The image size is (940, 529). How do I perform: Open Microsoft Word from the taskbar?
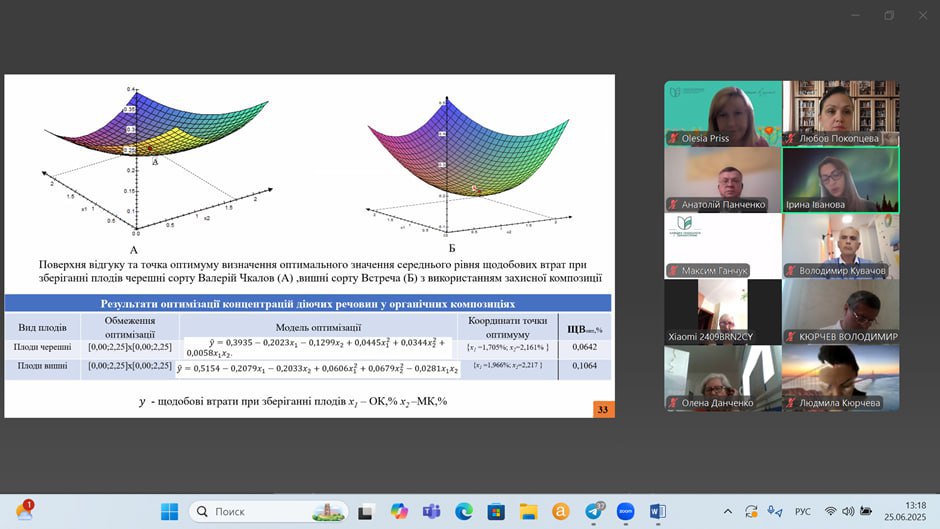pyautogui.click(x=658, y=512)
